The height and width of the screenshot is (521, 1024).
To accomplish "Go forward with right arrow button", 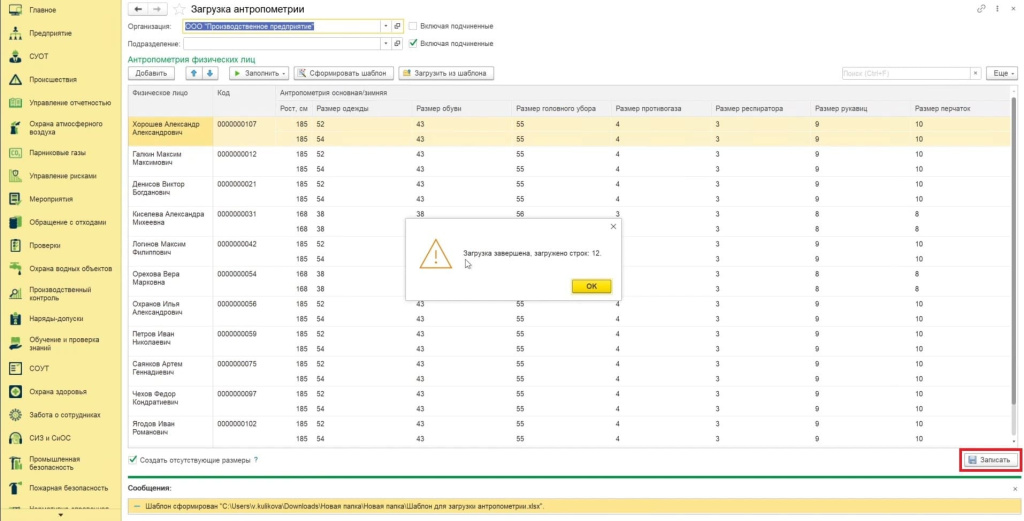I will [x=155, y=9].
